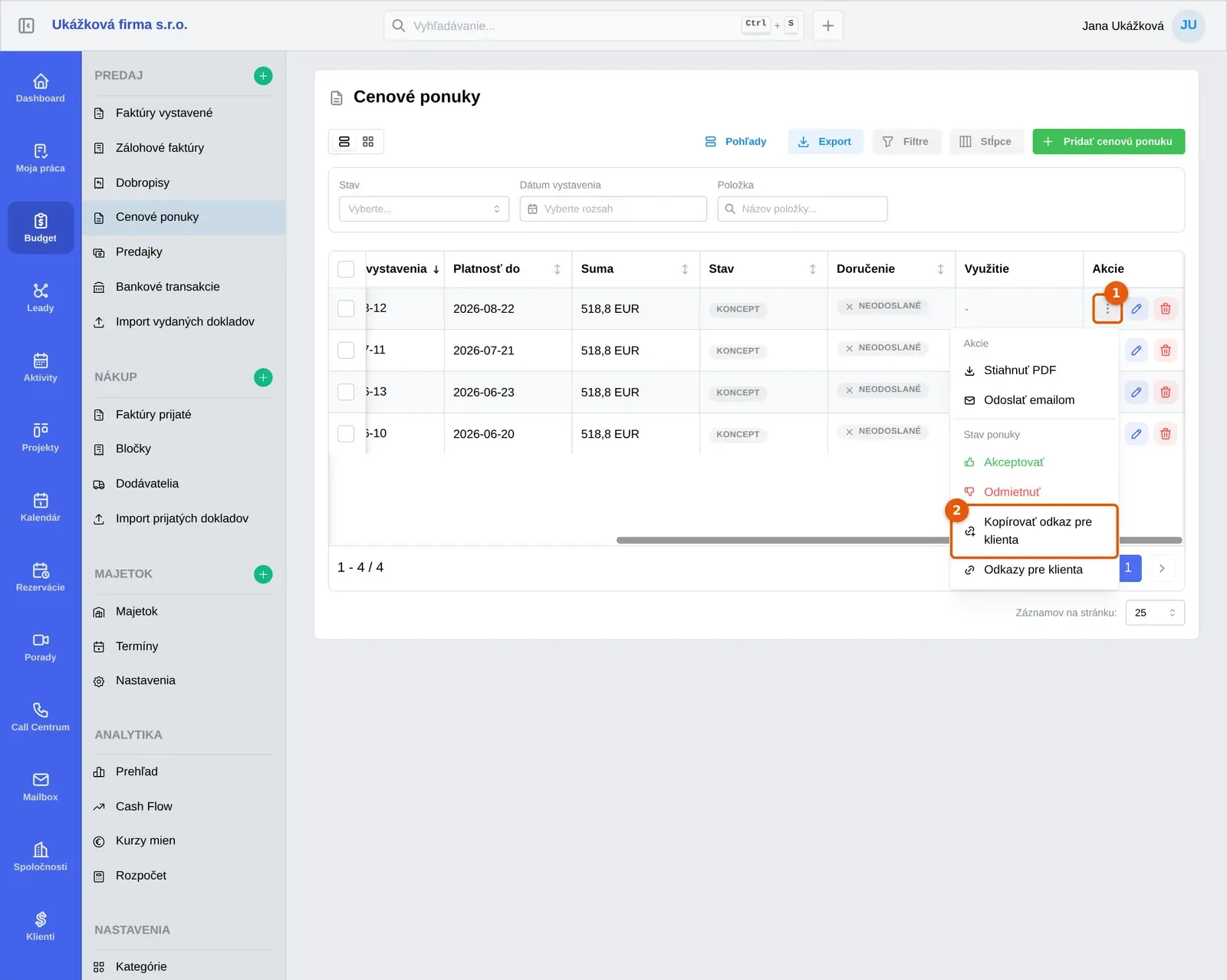Switch to the list row view icon
The width and height of the screenshot is (1227, 980).
344,142
